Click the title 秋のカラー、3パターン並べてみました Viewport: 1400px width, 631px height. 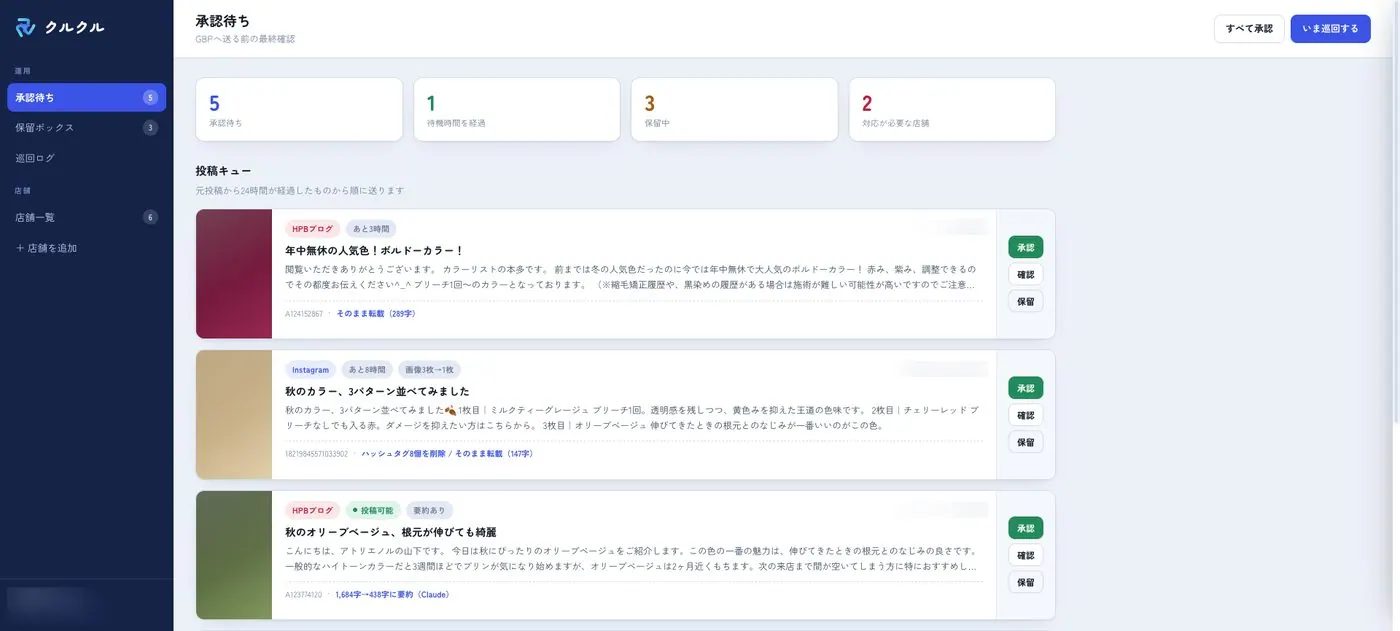coord(377,391)
